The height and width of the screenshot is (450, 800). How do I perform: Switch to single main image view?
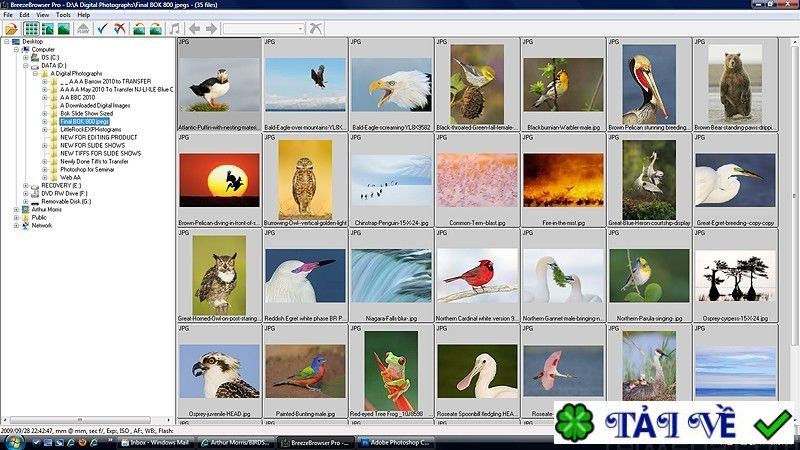coord(64,29)
